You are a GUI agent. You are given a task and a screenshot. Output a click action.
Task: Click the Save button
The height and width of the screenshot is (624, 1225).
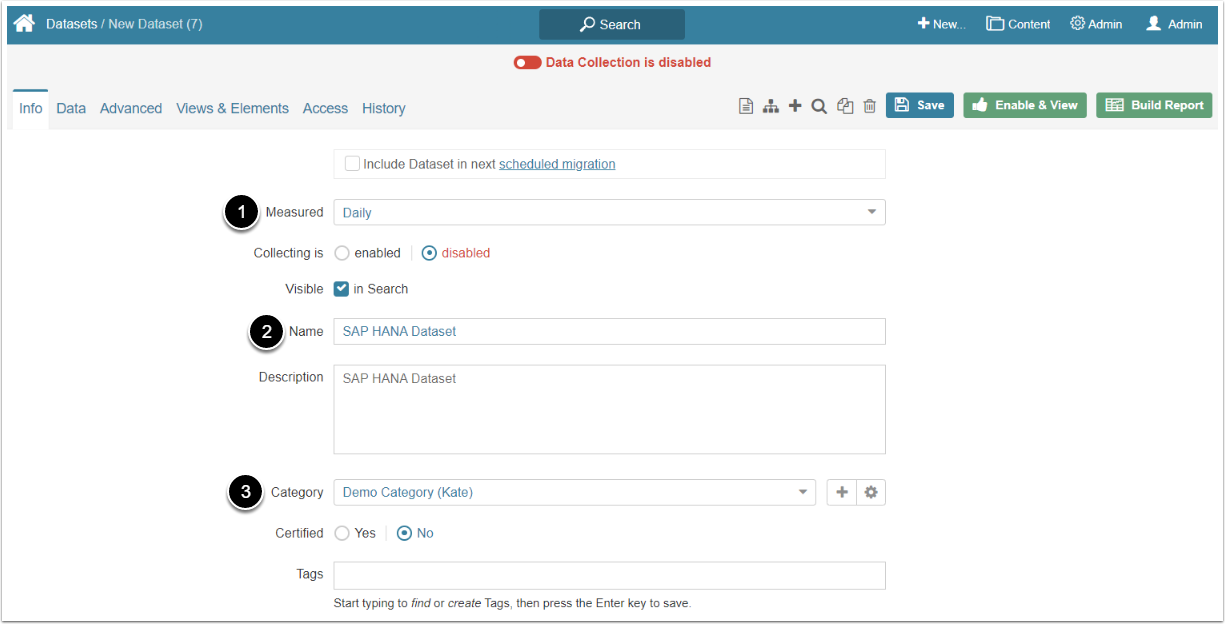pos(920,105)
